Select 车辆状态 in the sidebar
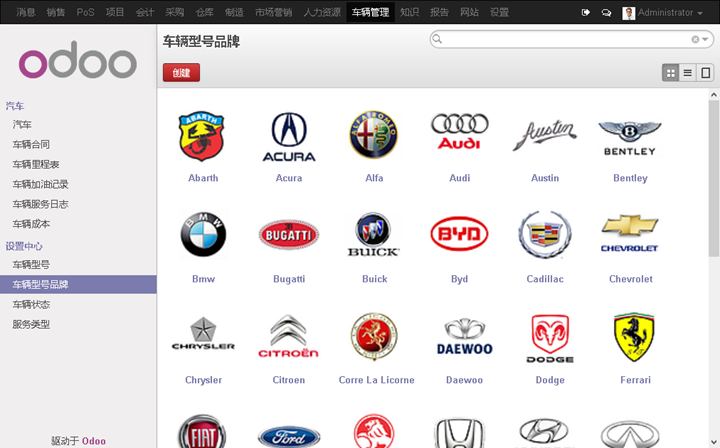 coord(31,304)
